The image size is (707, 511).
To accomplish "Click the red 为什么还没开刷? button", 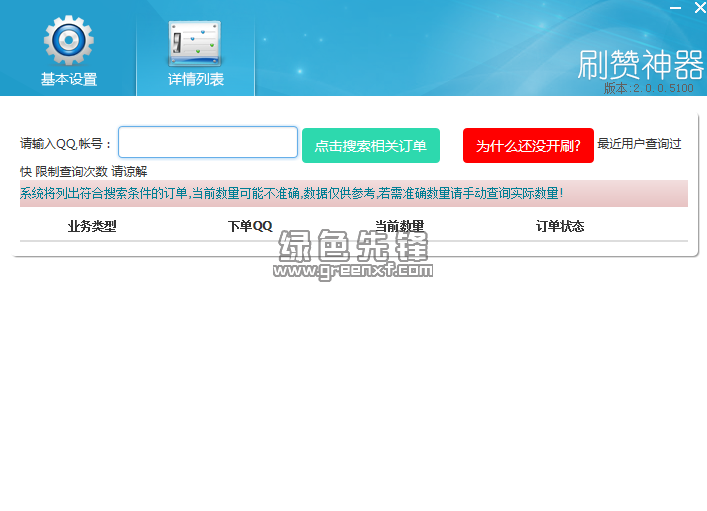I will click(528, 145).
